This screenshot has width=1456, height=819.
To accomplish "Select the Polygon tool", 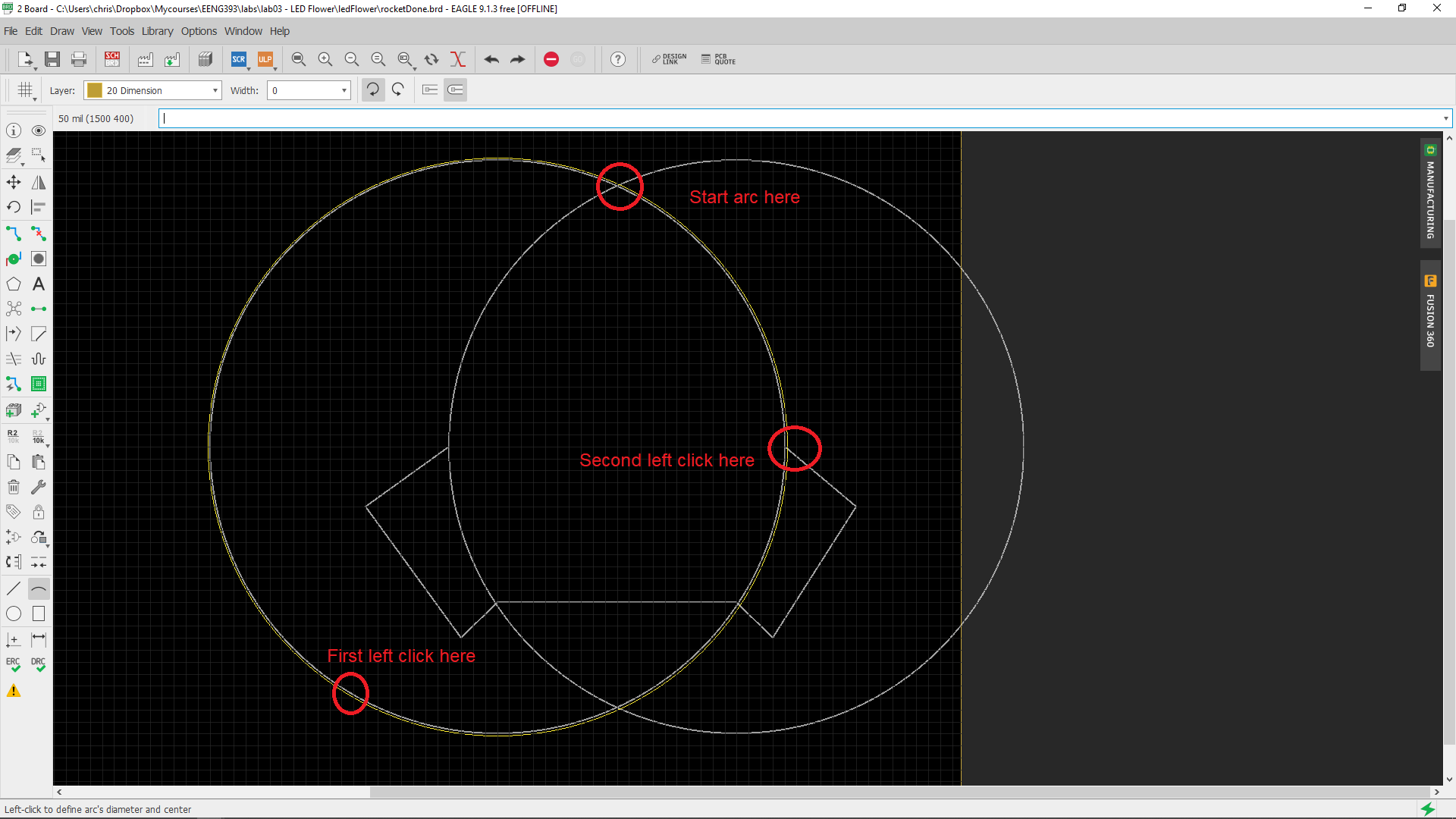I will 14,284.
